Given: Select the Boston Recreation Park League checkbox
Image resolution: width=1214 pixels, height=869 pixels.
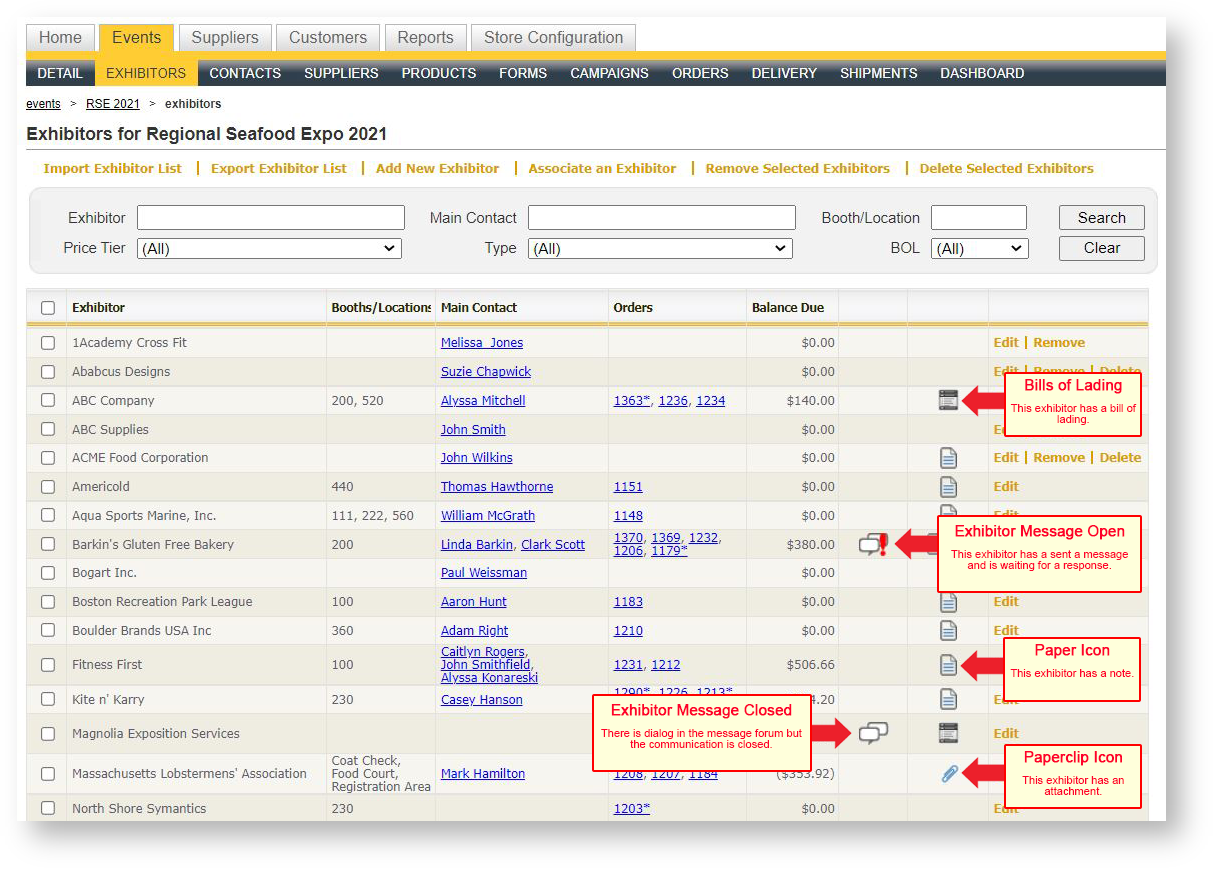Looking at the screenshot, I should pos(48,602).
